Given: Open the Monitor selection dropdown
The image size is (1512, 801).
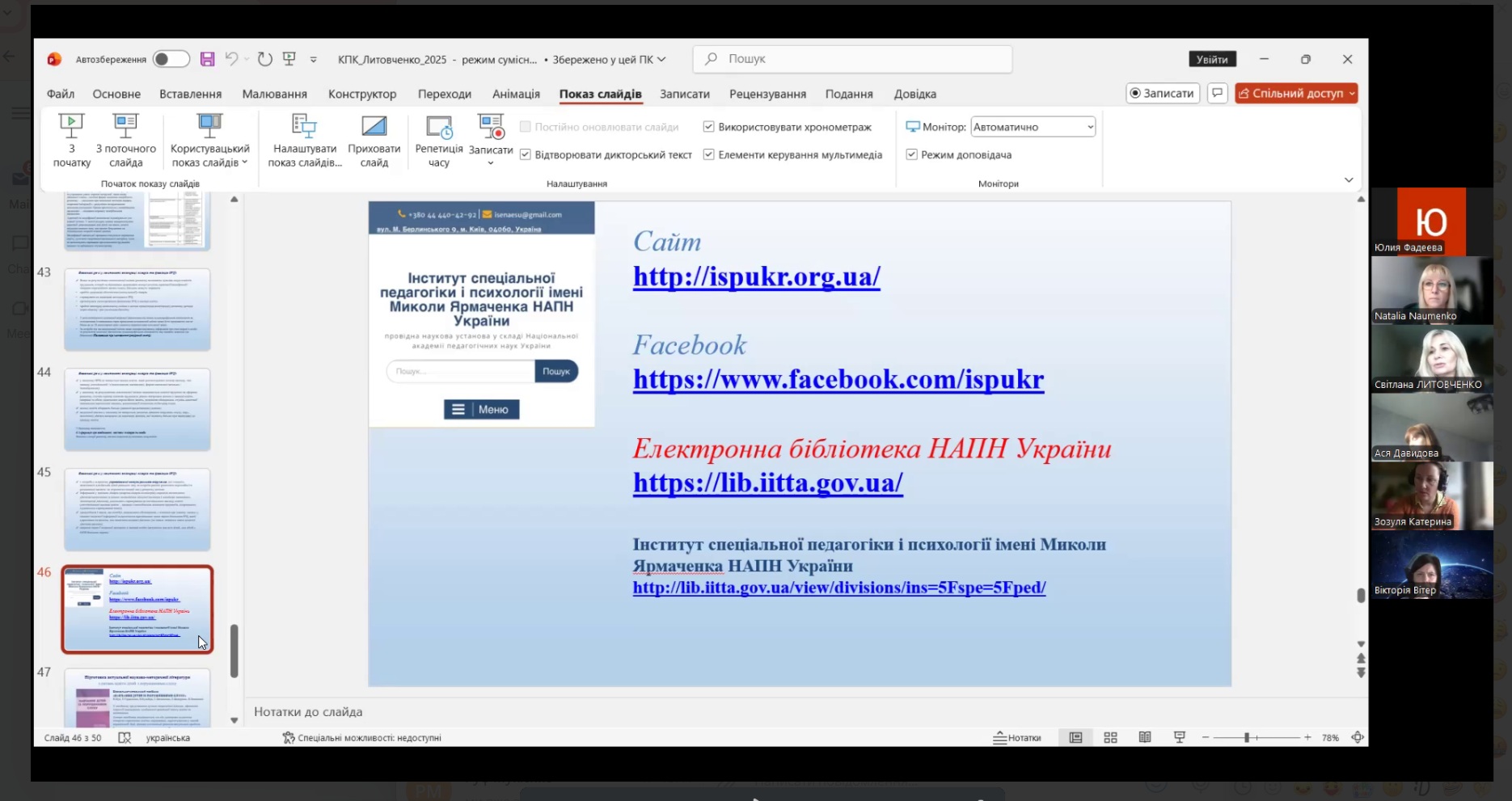Looking at the screenshot, I should (1033, 127).
